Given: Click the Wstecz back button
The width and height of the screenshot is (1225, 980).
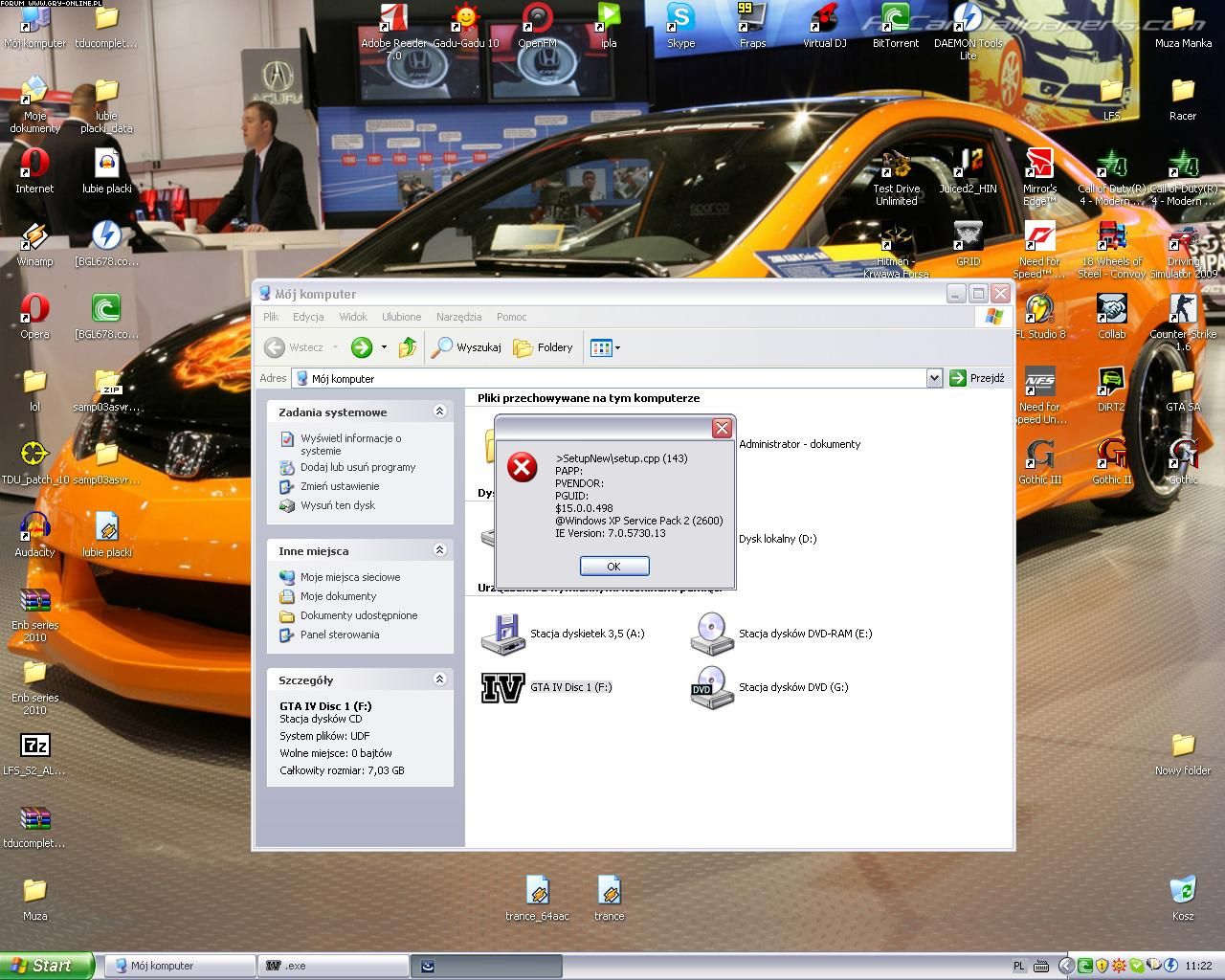Looking at the screenshot, I should 295,347.
